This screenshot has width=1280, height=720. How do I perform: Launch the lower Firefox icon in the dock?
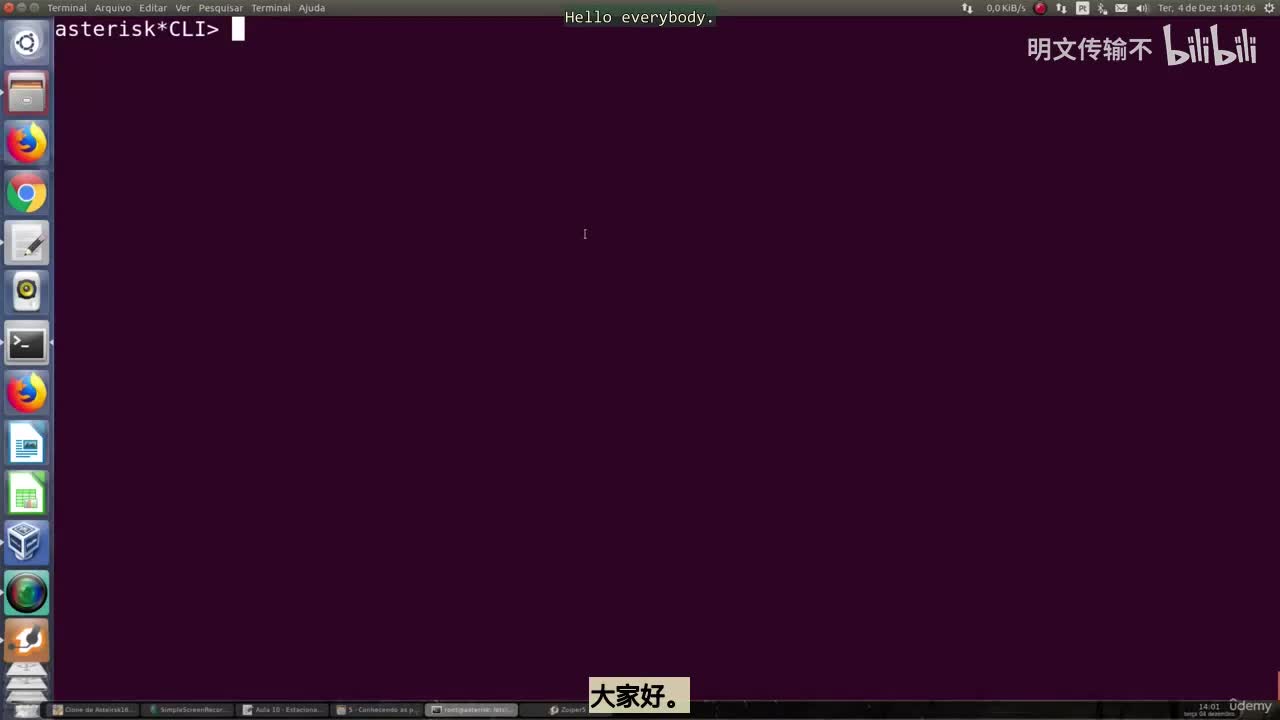[x=27, y=393]
